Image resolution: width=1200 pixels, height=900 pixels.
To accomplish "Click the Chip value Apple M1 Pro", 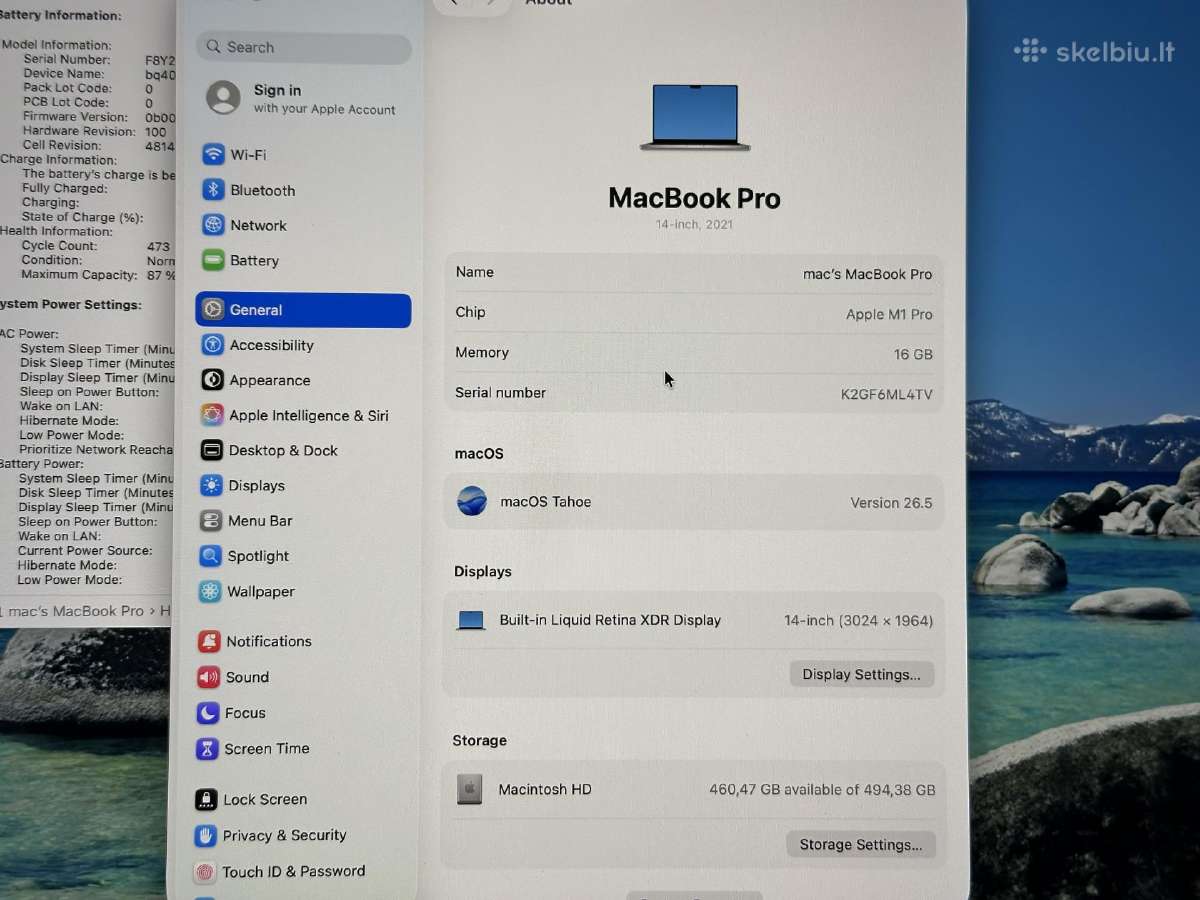I will tap(889, 314).
